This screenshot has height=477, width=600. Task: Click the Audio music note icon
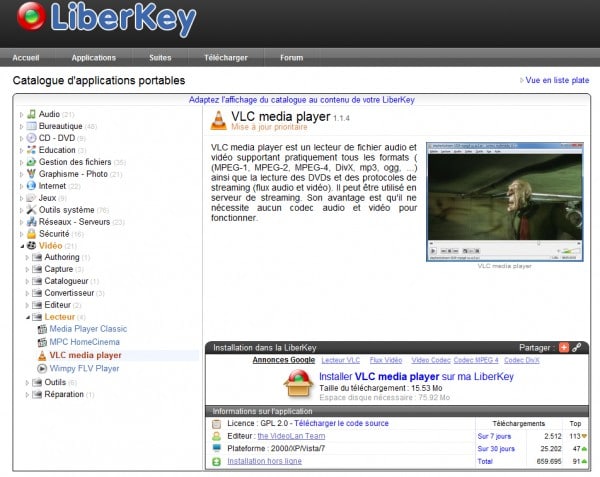coord(31,114)
